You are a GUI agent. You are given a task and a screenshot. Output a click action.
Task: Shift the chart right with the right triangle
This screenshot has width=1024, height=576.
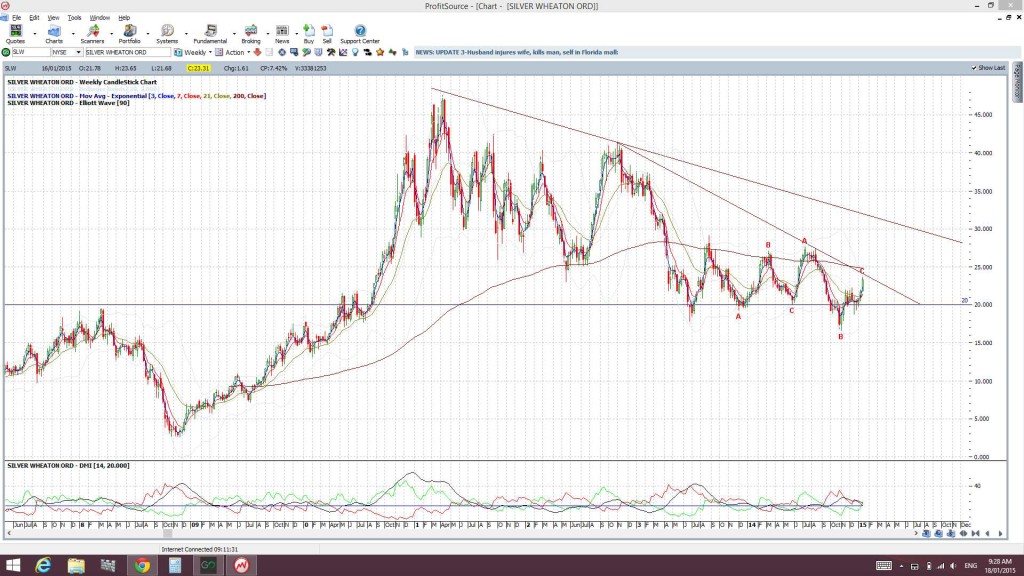[x=1000, y=534]
